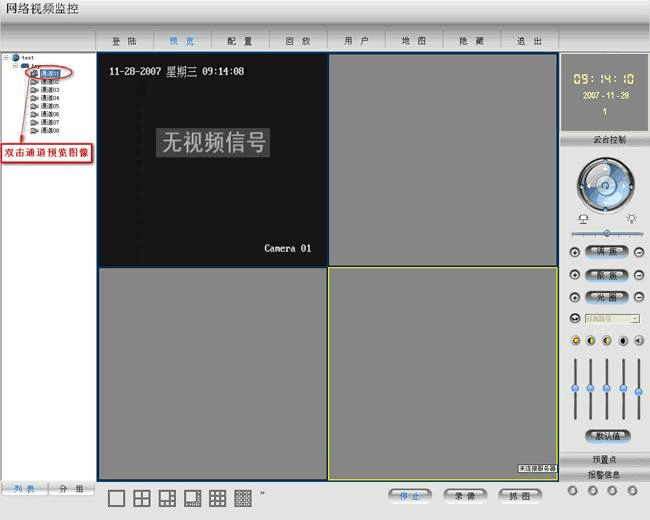Screen dimensions: 650x520
Task: Switch to the 分组 tab in the sidebar
Action: [72, 489]
